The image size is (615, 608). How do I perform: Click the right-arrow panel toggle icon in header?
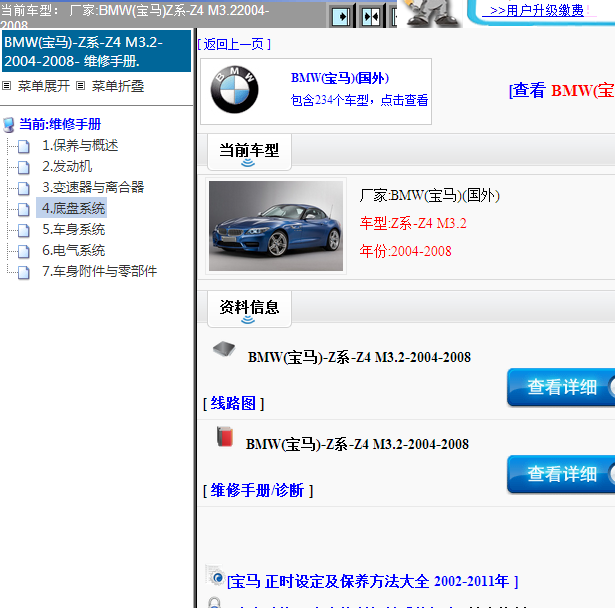coord(340,17)
